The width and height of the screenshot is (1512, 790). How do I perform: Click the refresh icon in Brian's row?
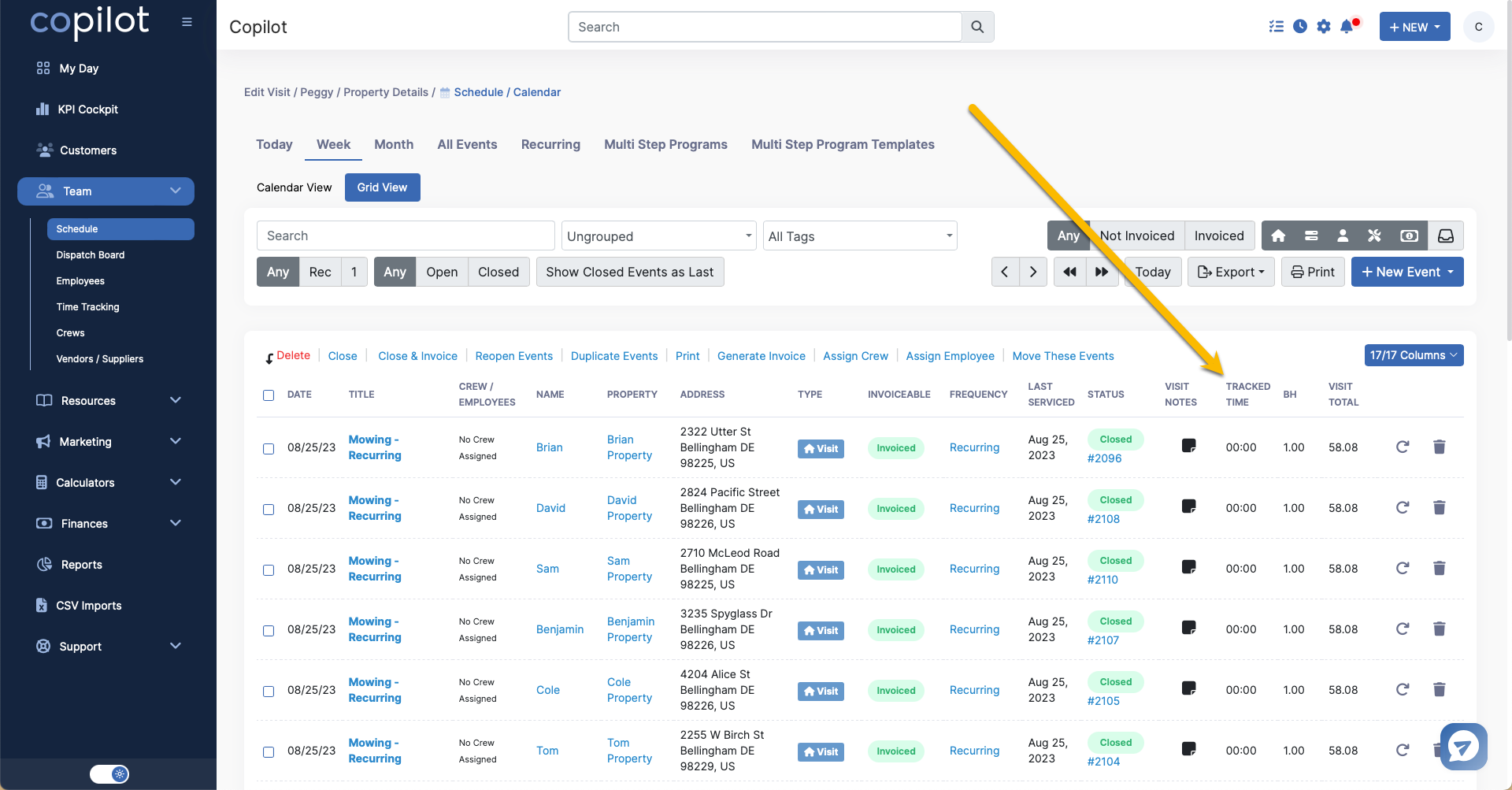pos(1403,447)
